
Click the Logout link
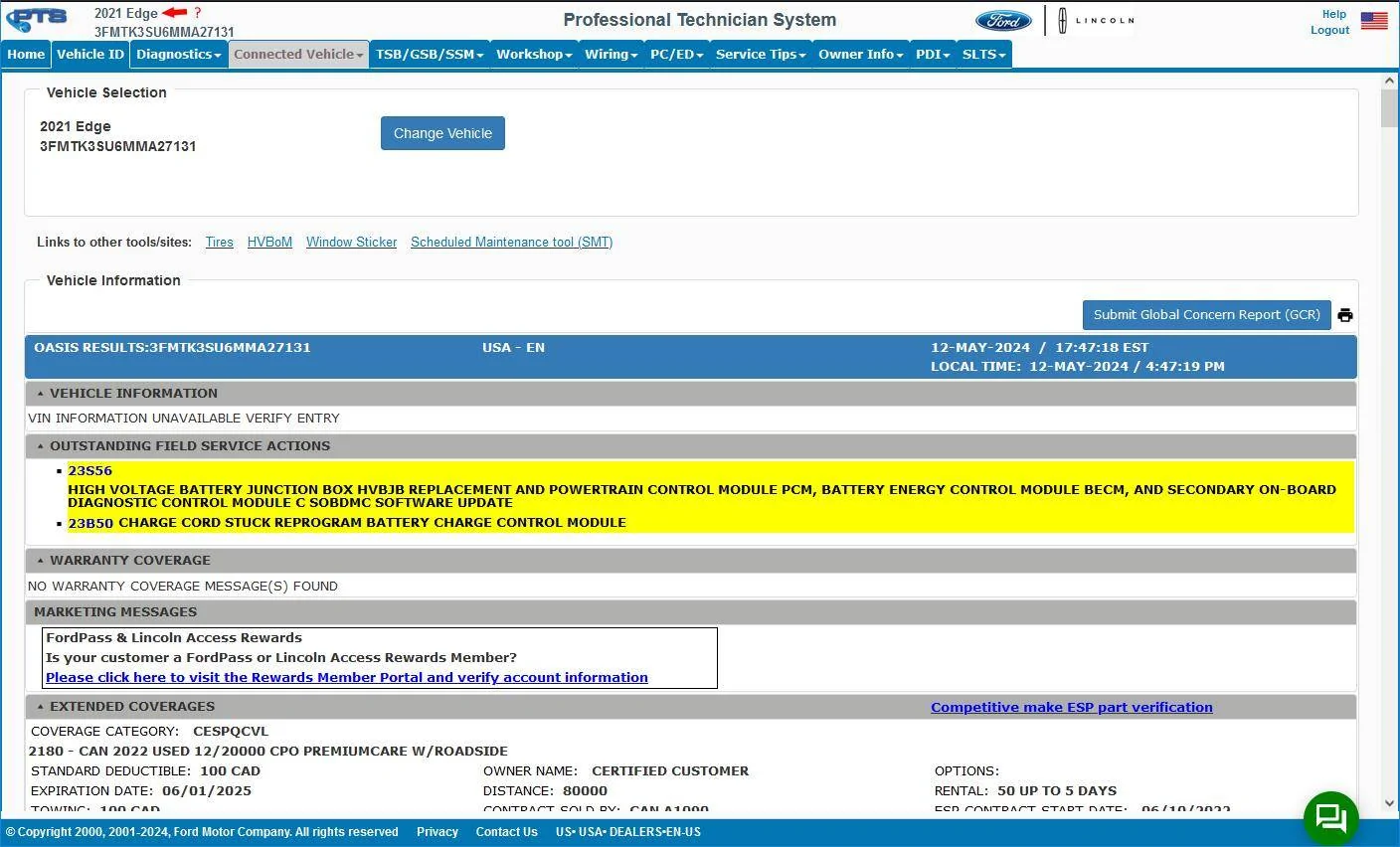coord(1329,30)
